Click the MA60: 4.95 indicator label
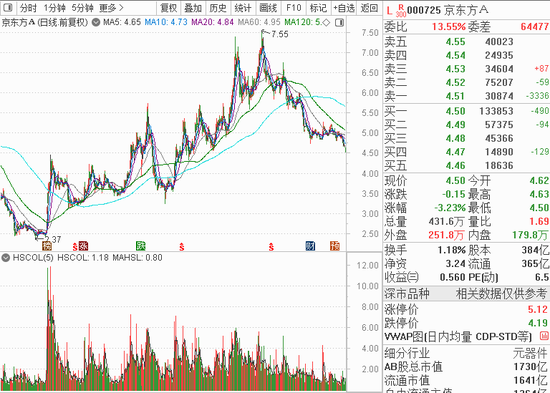Screen dimensions: 550x393 [259, 22]
